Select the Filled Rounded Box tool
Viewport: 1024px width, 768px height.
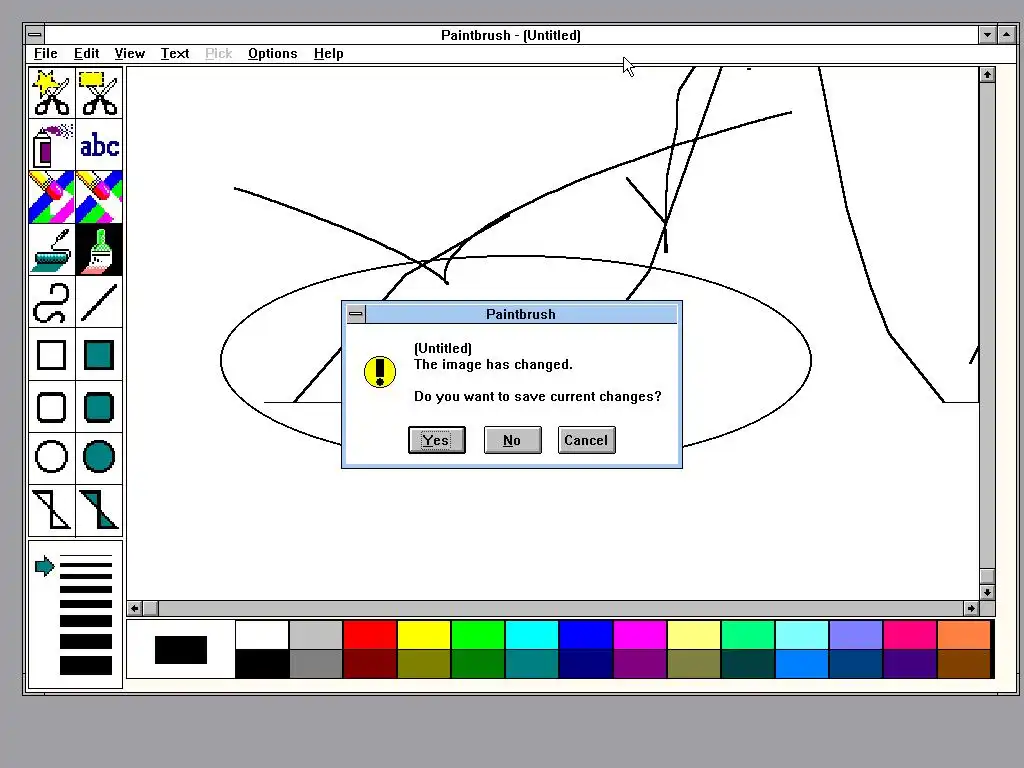(99, 407)
